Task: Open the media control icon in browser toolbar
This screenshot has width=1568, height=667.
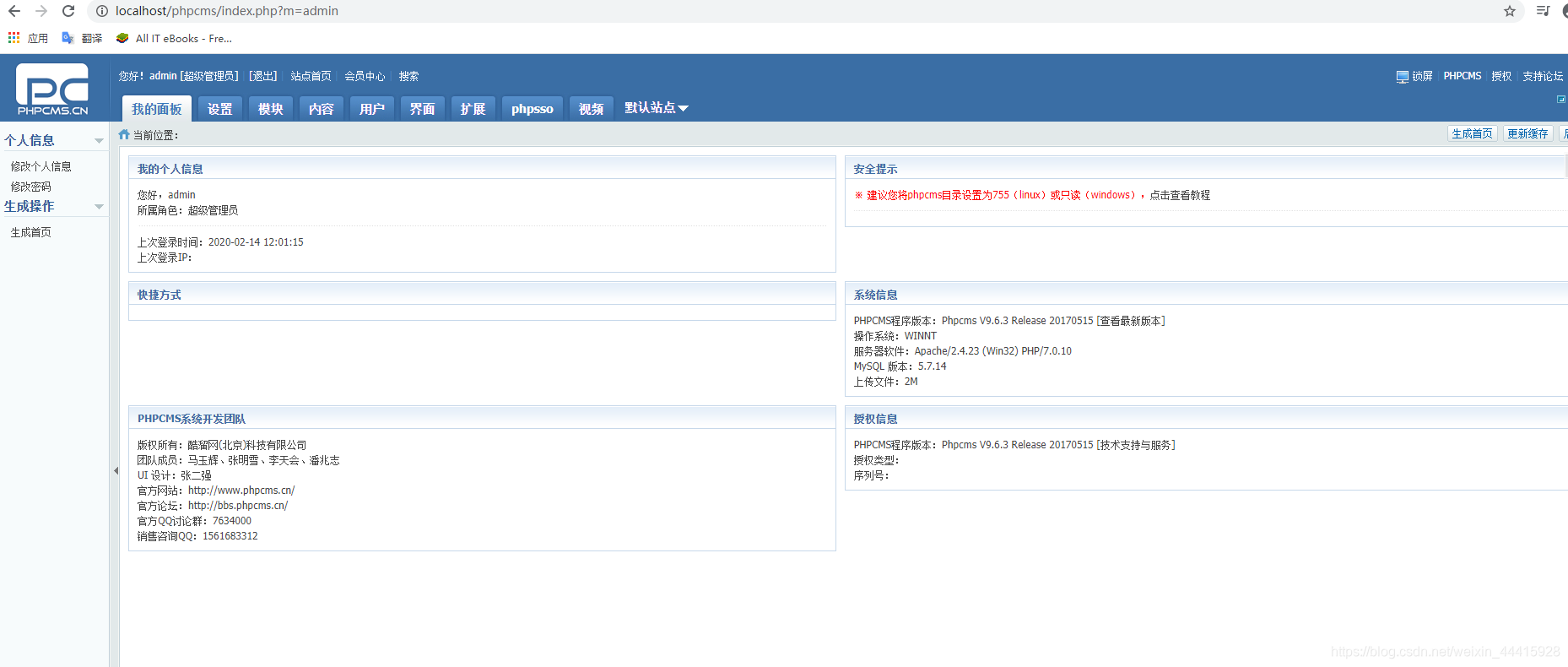Action: click(x=1543, y=11)
